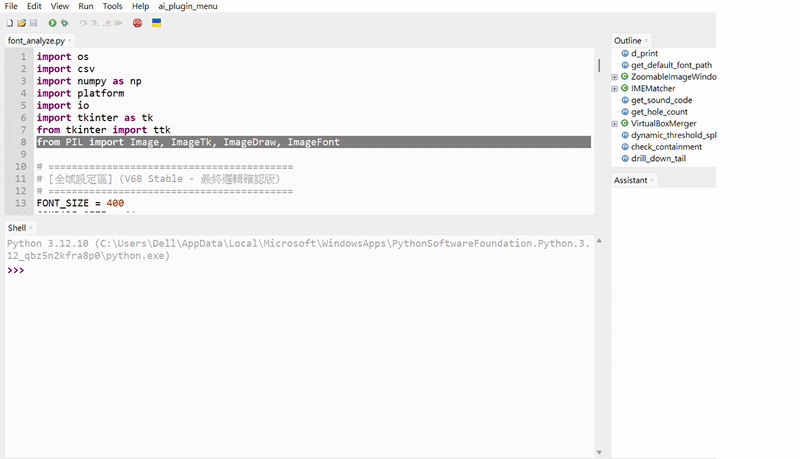
Task: Select drill_down_tail in Outline panel
Action: pyautogui.click(x=658, y=159)
